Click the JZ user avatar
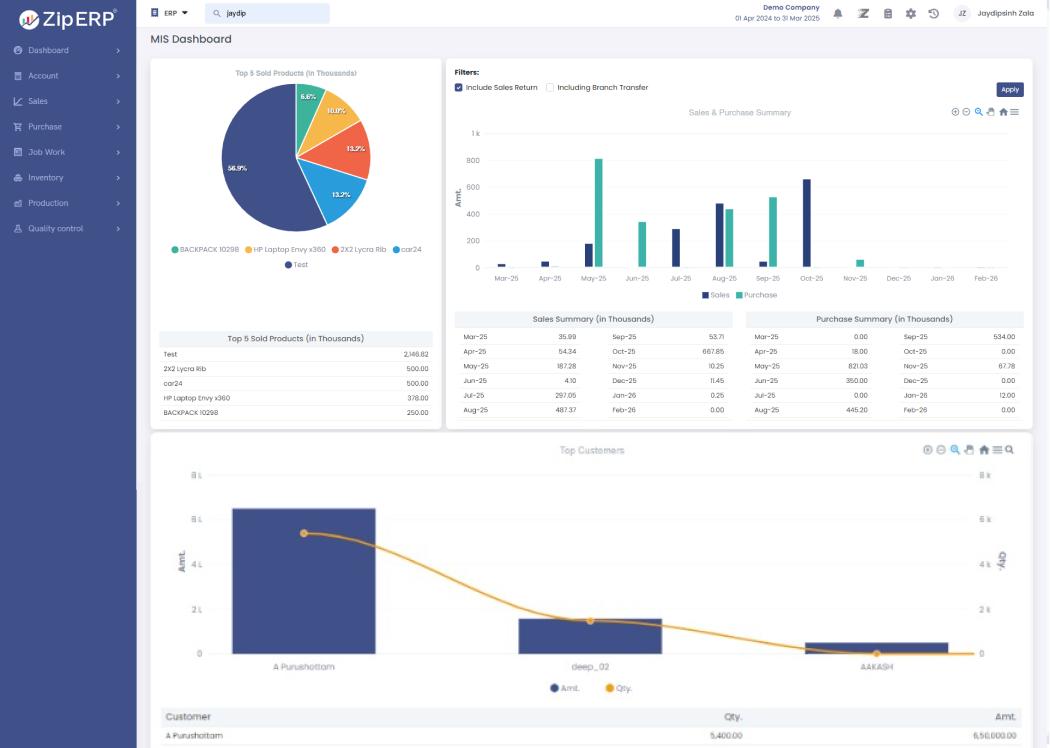 [962, 13]
